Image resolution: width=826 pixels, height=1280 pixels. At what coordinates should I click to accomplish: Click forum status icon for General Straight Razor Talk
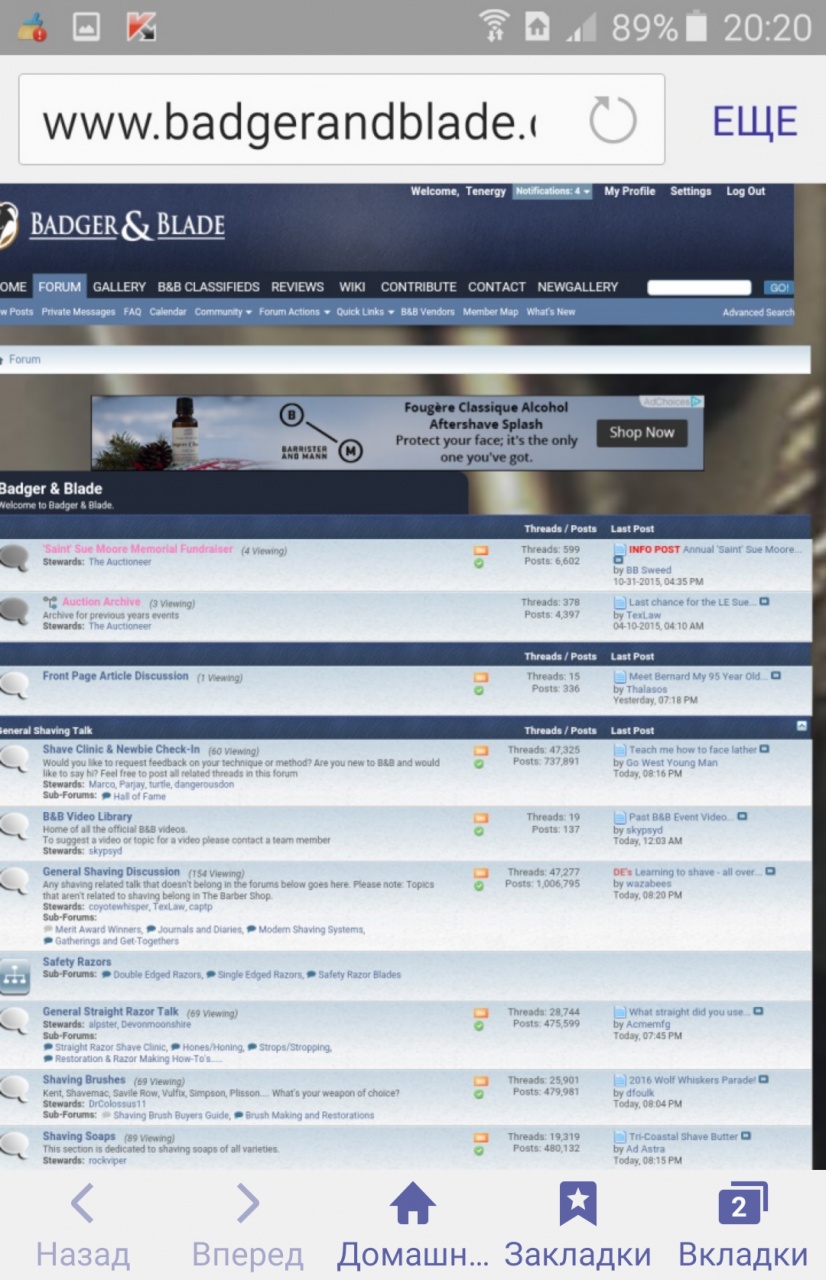14,1021
